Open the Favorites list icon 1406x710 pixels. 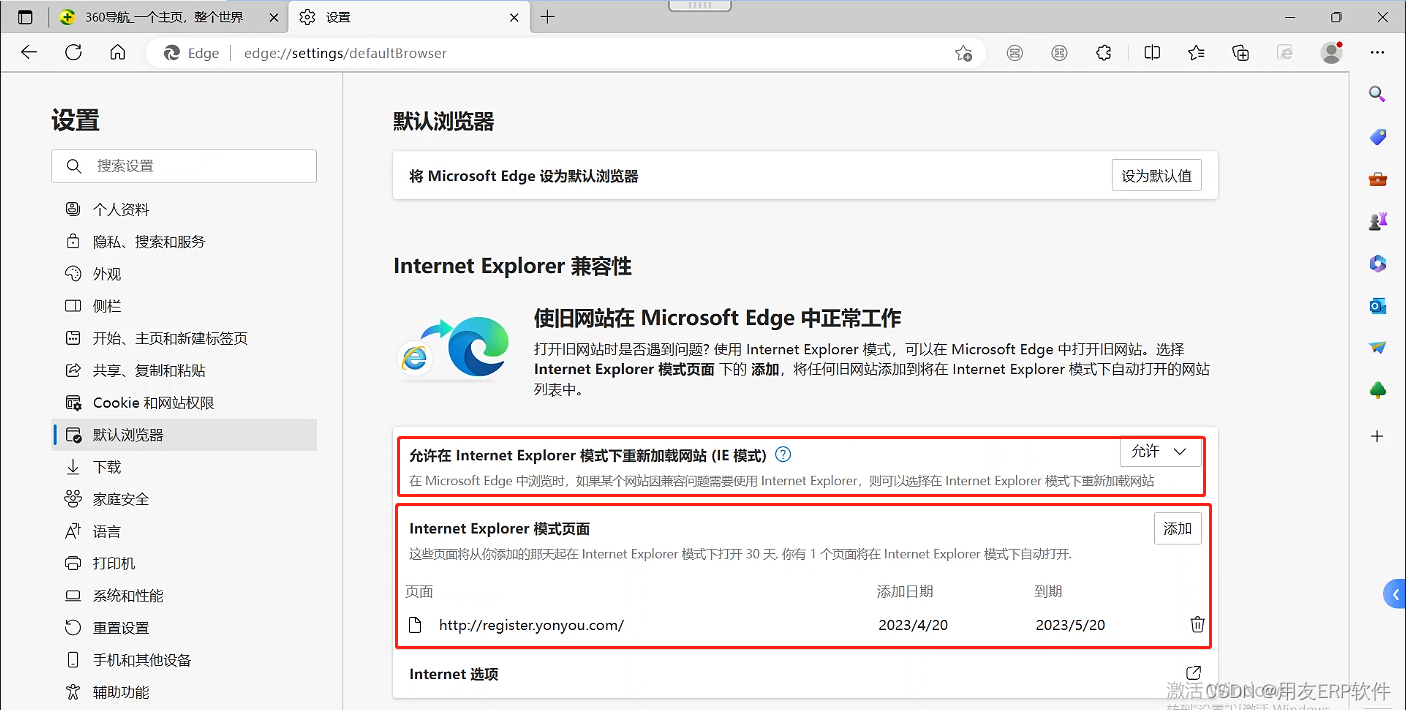coord(1196,53)
